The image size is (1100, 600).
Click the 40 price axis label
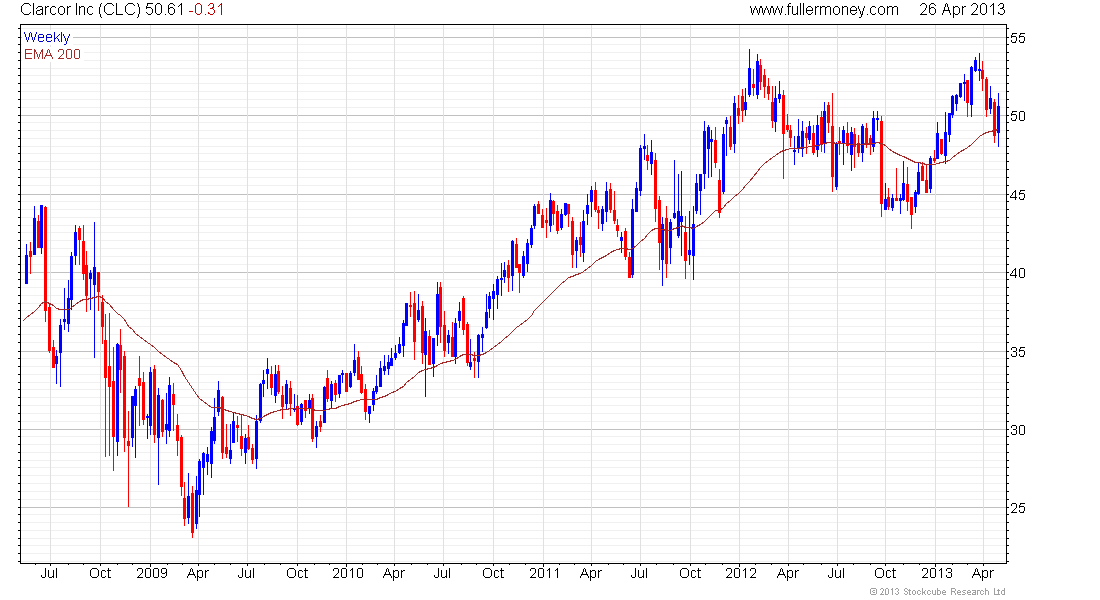click(x=1017, y=273)
